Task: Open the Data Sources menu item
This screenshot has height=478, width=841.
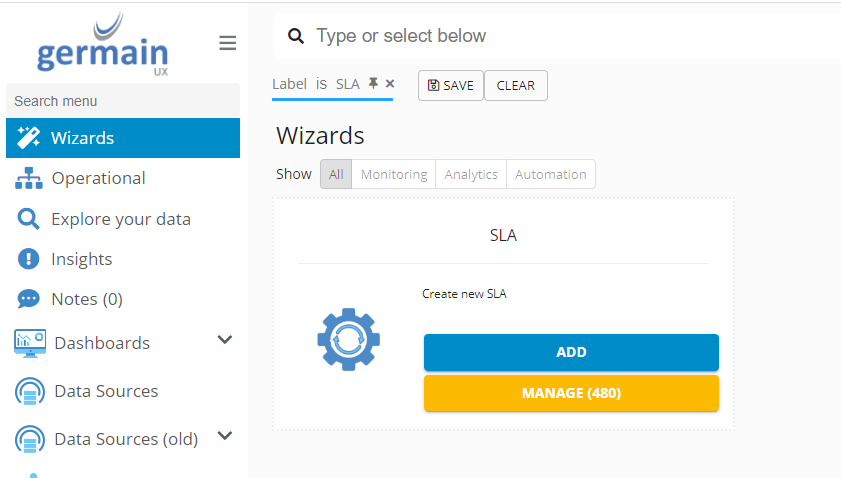Action: coord(106,391)
